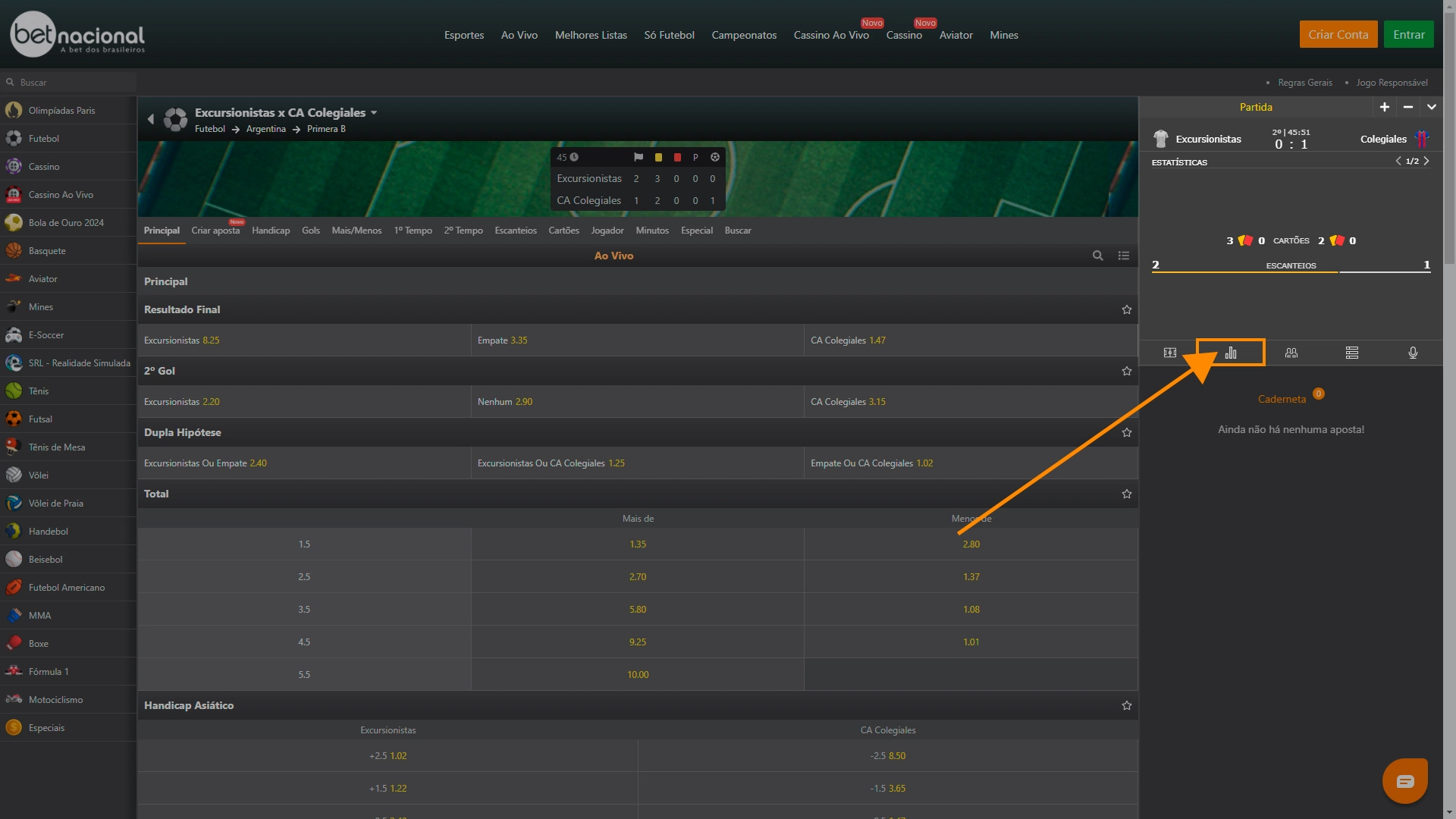This screenshot has width=1456, height=819.
Task: Collapse the Resultado Final section header
Action: coord(637,309)
